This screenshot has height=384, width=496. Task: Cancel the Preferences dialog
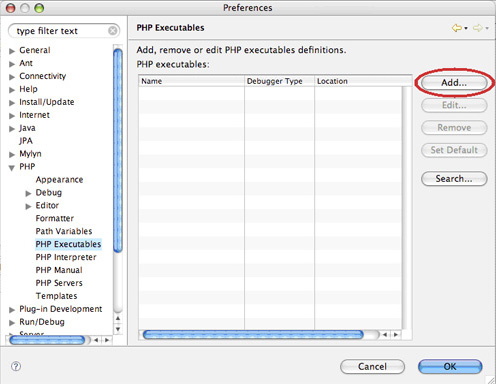[x=372, y=367]
